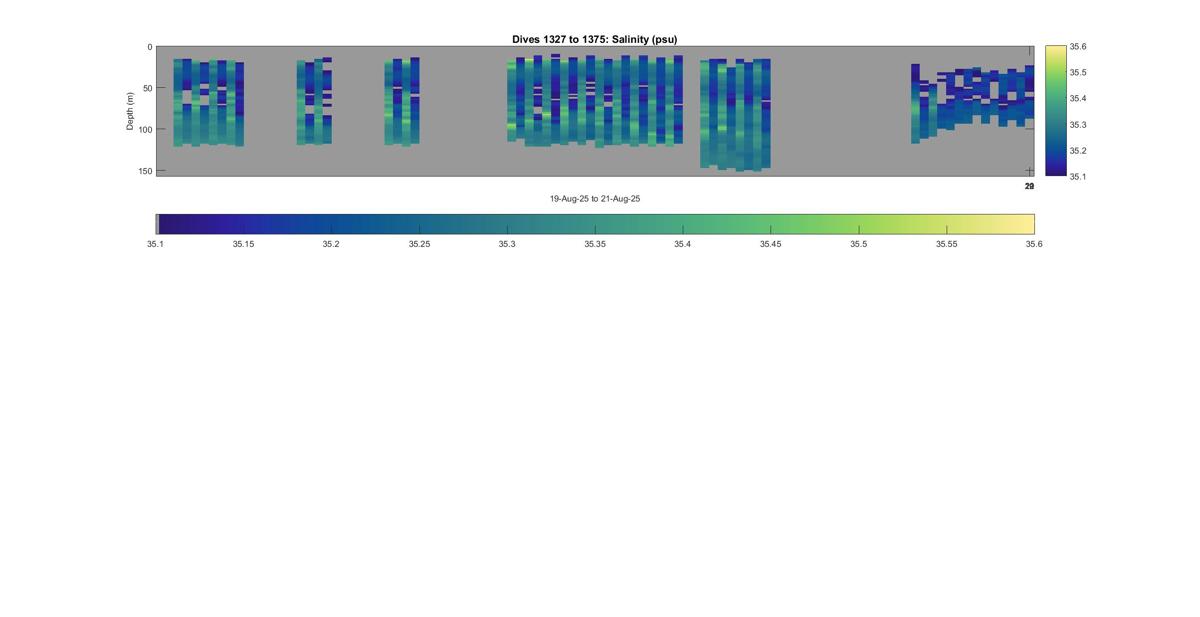Click the date range label '19-Aug-25 to 21-Aug-25'
This screenshot has width=1200, height=617.
pos(595,199)
